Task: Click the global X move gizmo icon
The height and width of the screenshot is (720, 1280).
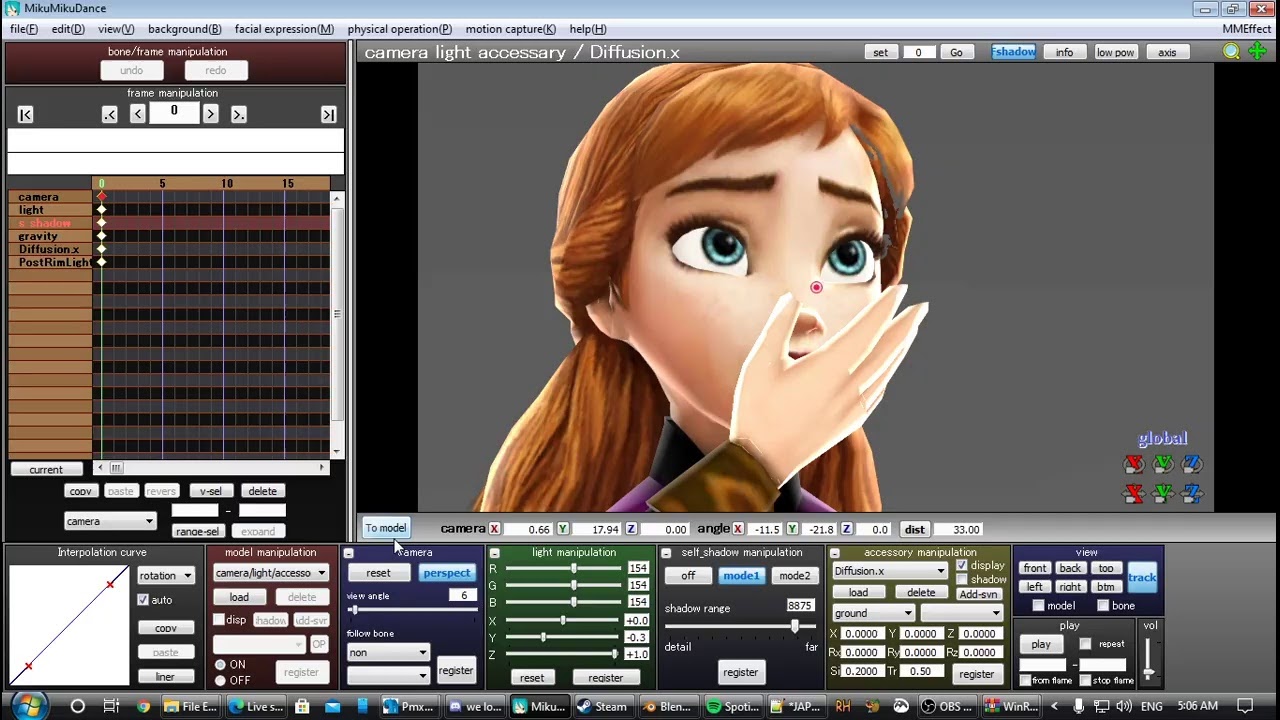Action: [x=1133, y=493]
